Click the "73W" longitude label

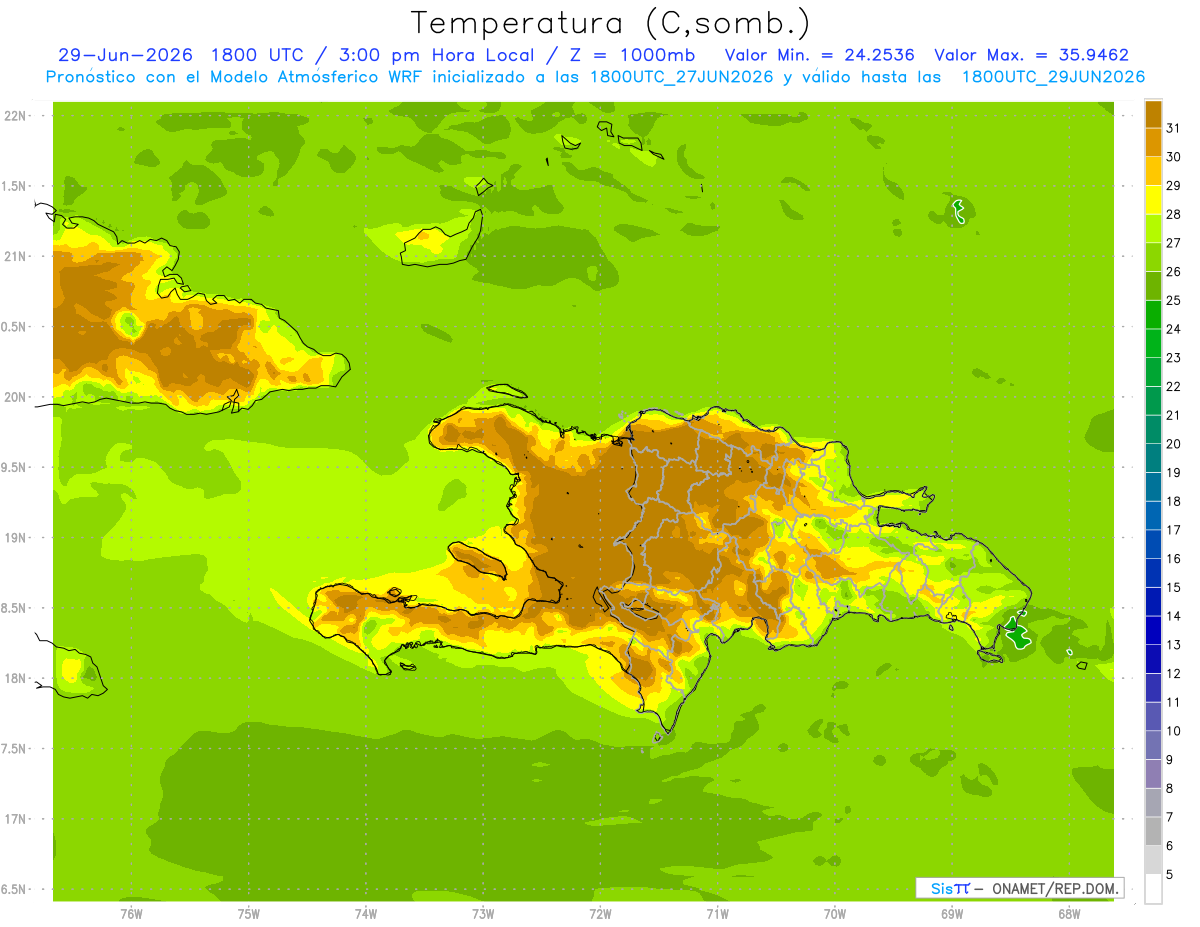(483, 913)
